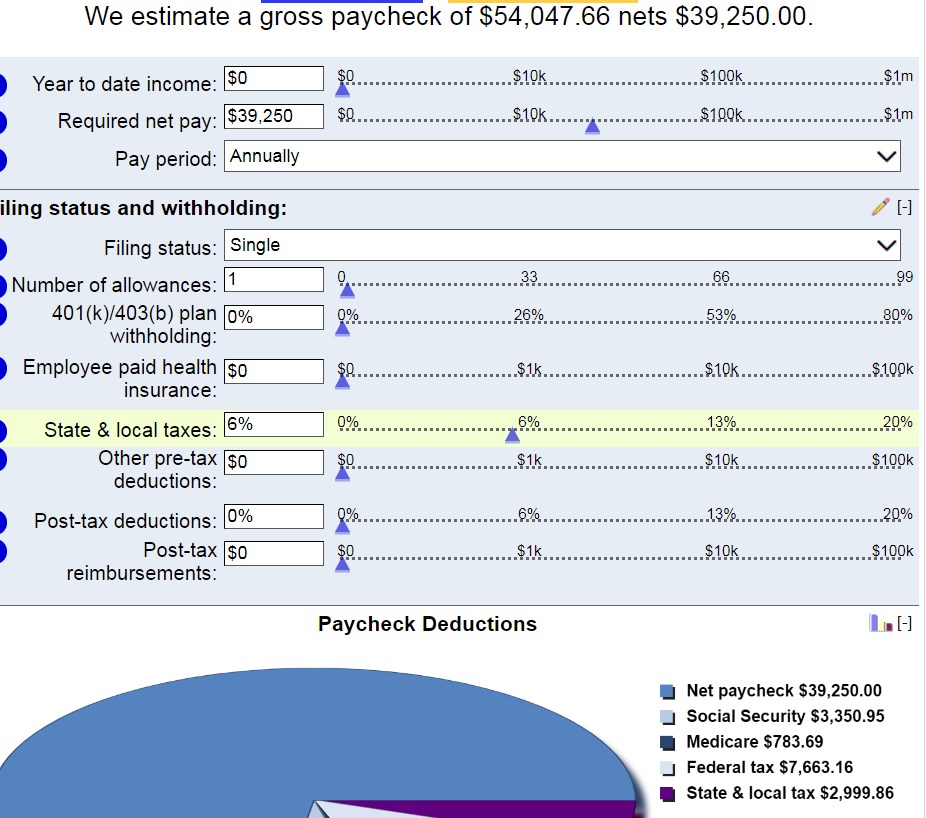Click the Required net pay input field

point(274,116)
